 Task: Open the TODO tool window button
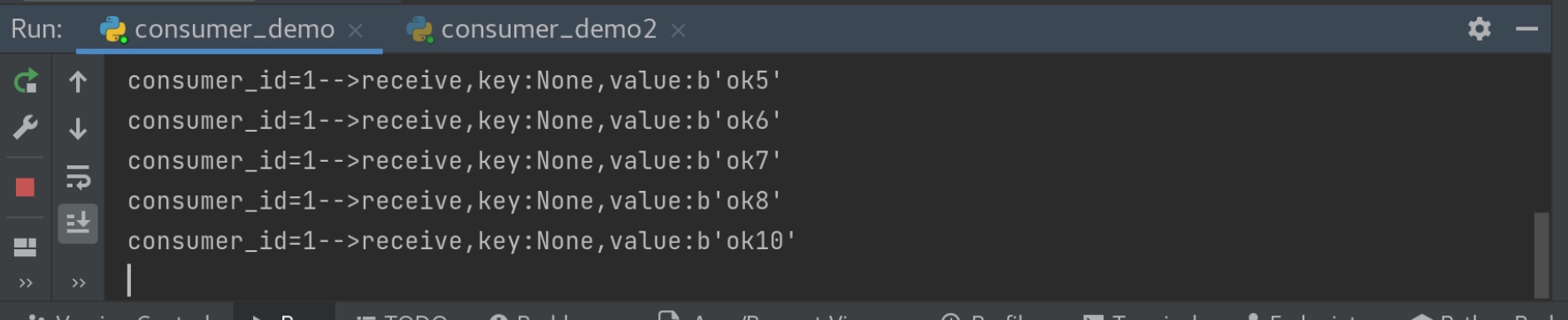pos(403,316)
